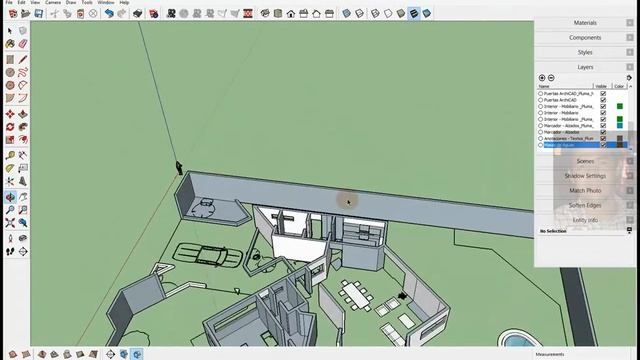
Task: Pick the Protractor tool
Action: pos(10,168)
